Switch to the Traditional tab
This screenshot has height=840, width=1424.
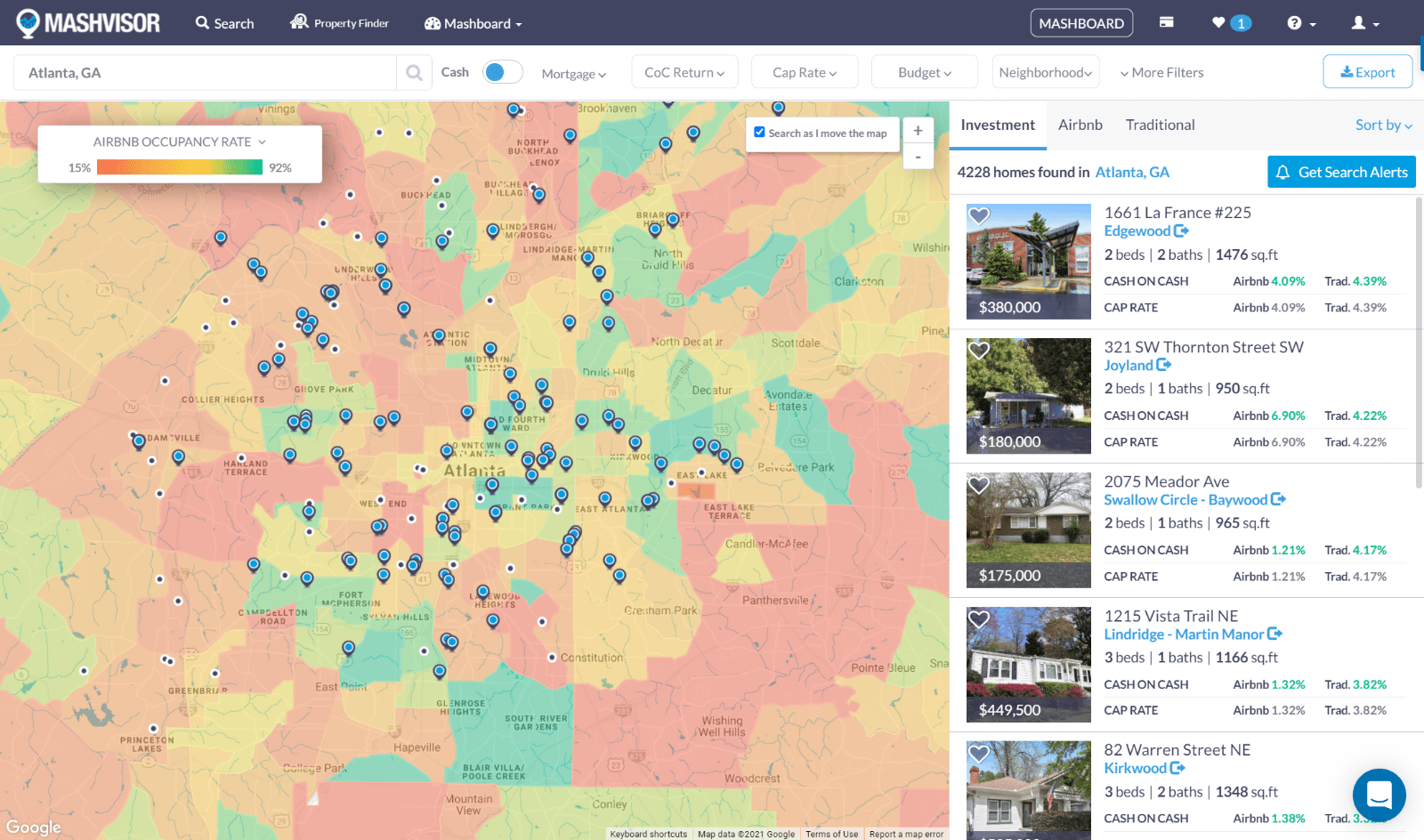(x=1160, y=125)
